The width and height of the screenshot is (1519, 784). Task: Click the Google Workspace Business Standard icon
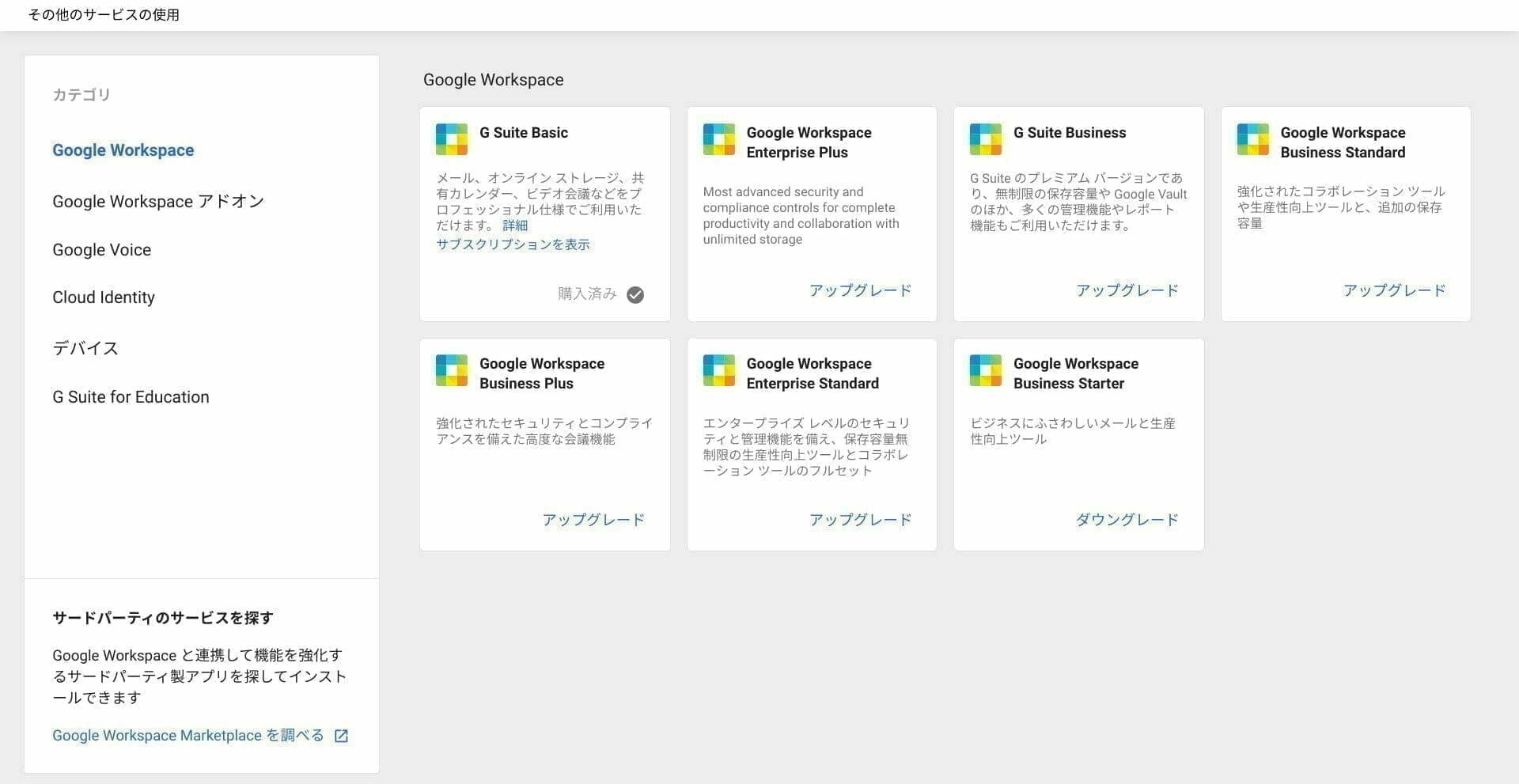click(x=1253, y=139)
